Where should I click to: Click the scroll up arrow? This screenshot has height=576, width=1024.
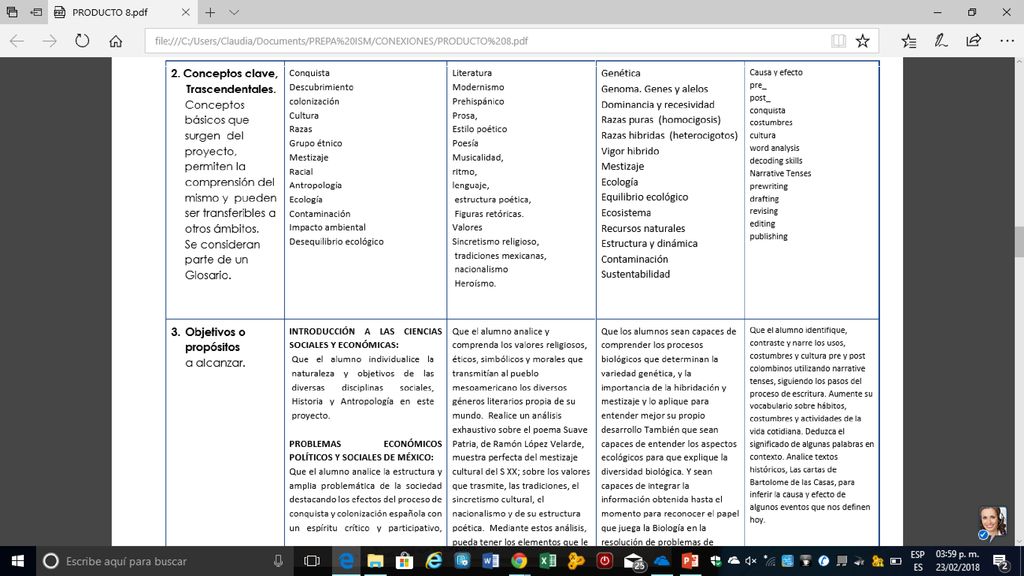(x=1018, y=62)
